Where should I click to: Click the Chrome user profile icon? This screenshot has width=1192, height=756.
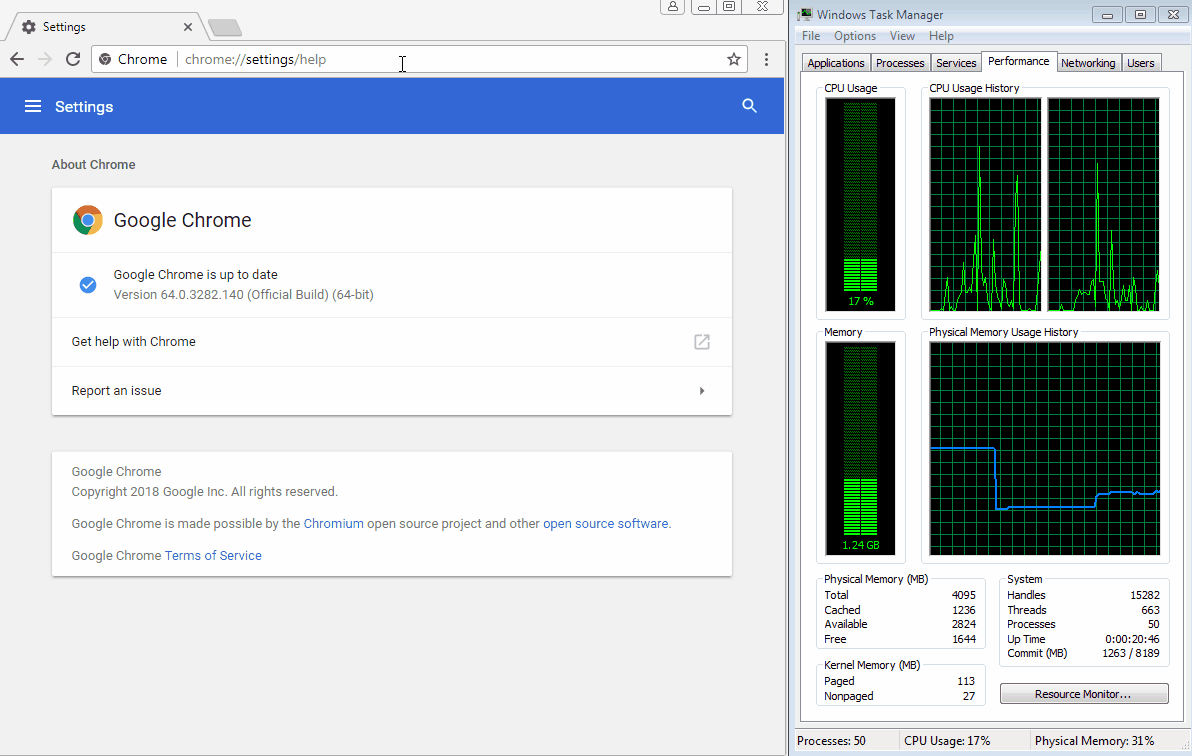(x=673, y=7)
